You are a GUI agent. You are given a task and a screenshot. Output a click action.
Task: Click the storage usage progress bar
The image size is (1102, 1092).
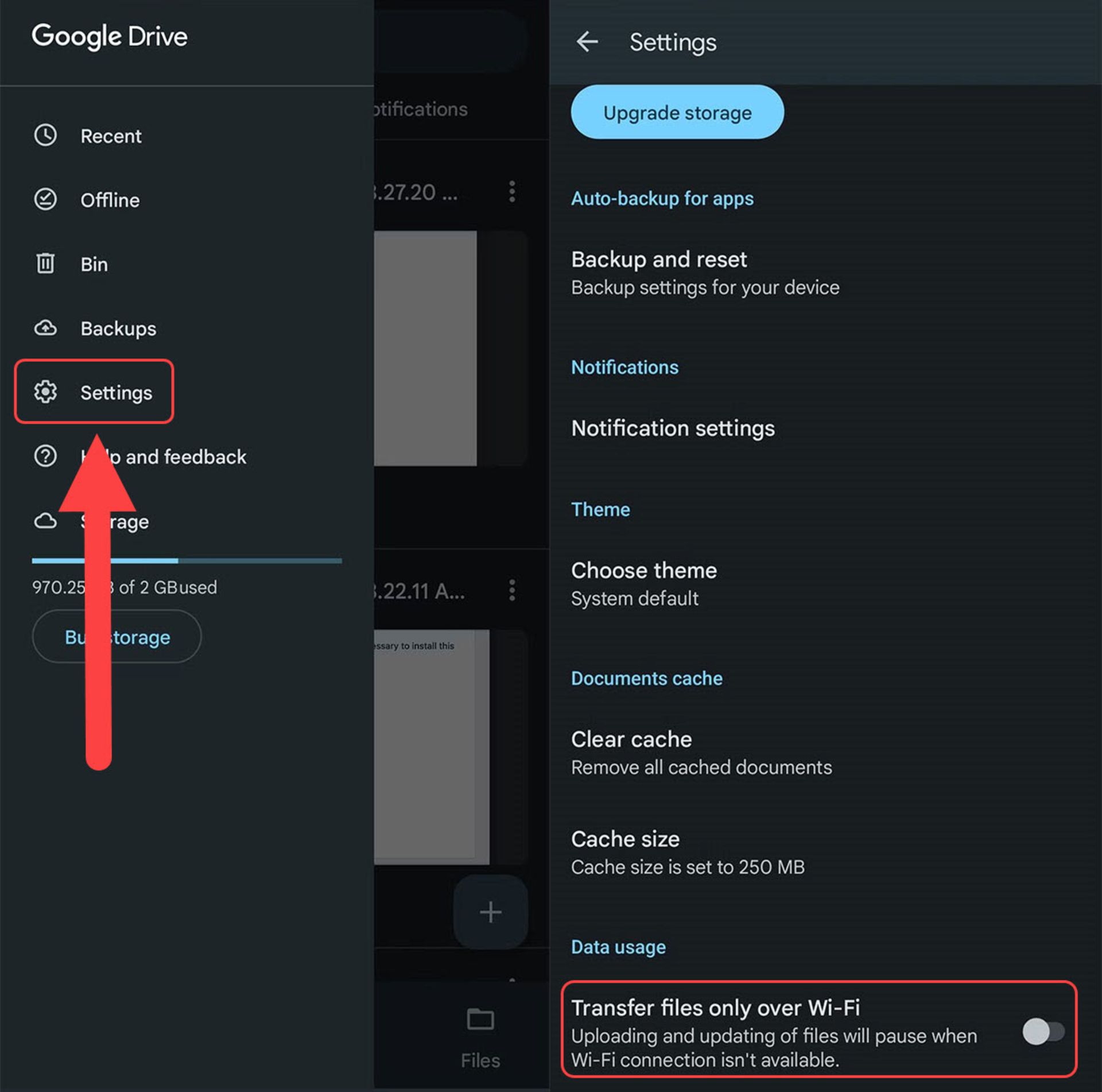tap(187, 560)
